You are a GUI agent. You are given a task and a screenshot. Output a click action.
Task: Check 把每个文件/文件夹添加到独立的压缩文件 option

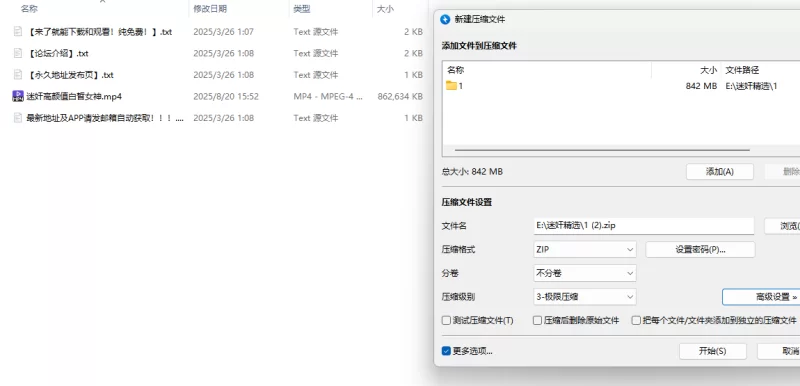[x=636, y=321]
